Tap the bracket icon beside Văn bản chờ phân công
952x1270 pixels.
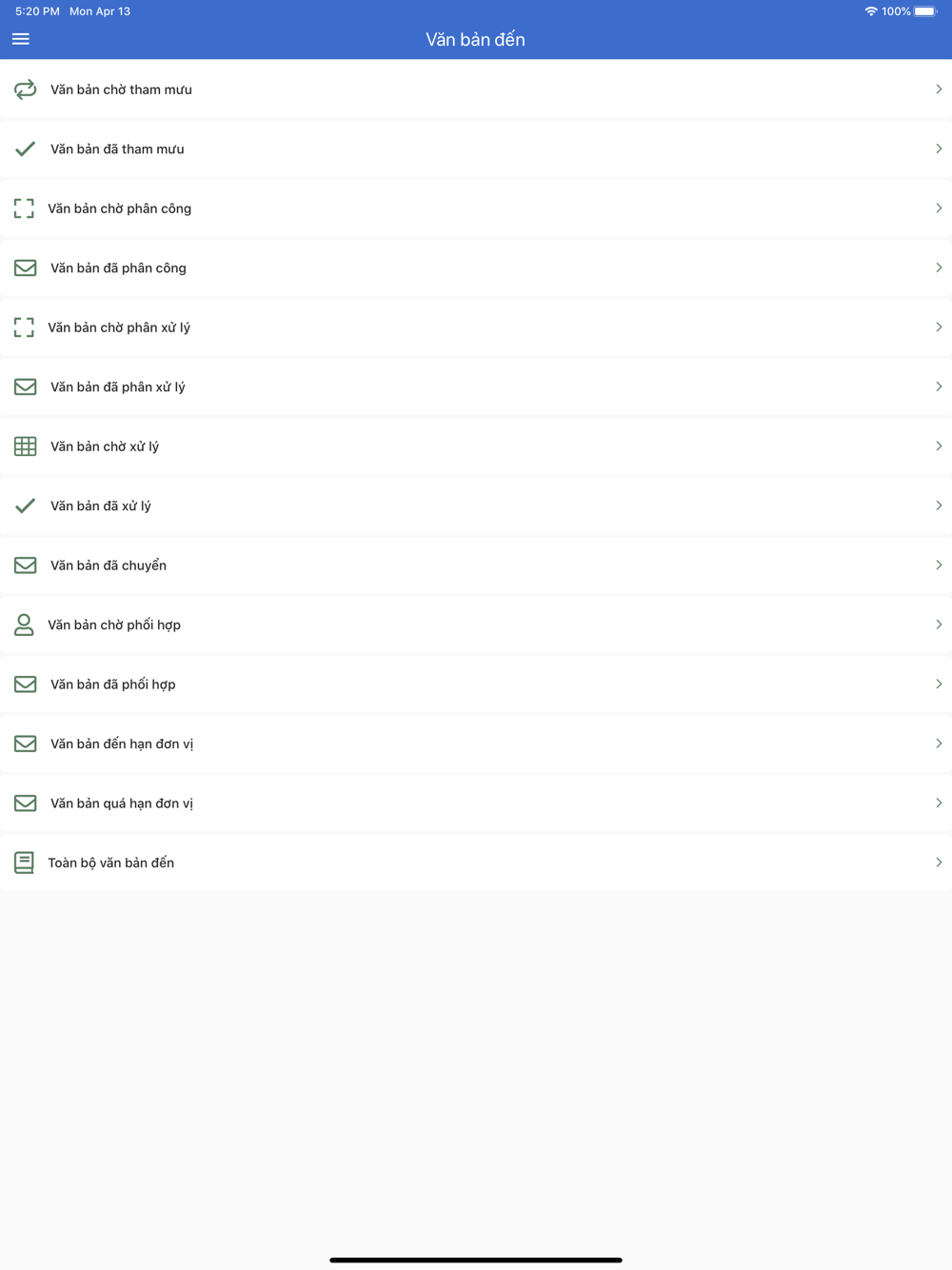pos(24,208)
